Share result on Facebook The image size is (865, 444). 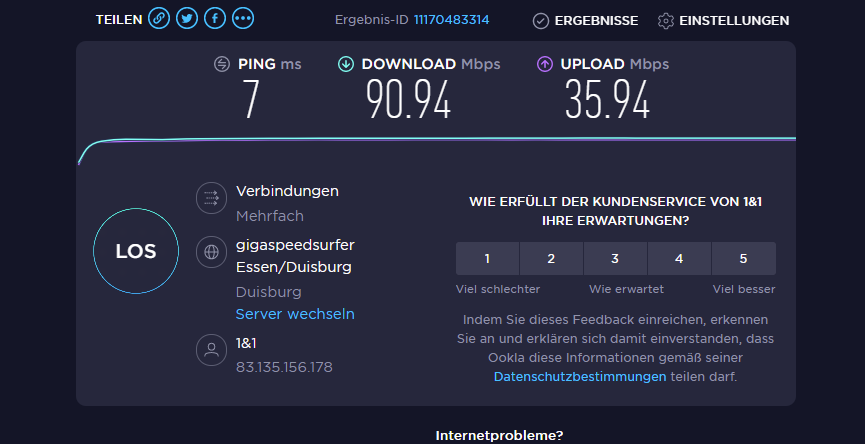tap(215, 19)
